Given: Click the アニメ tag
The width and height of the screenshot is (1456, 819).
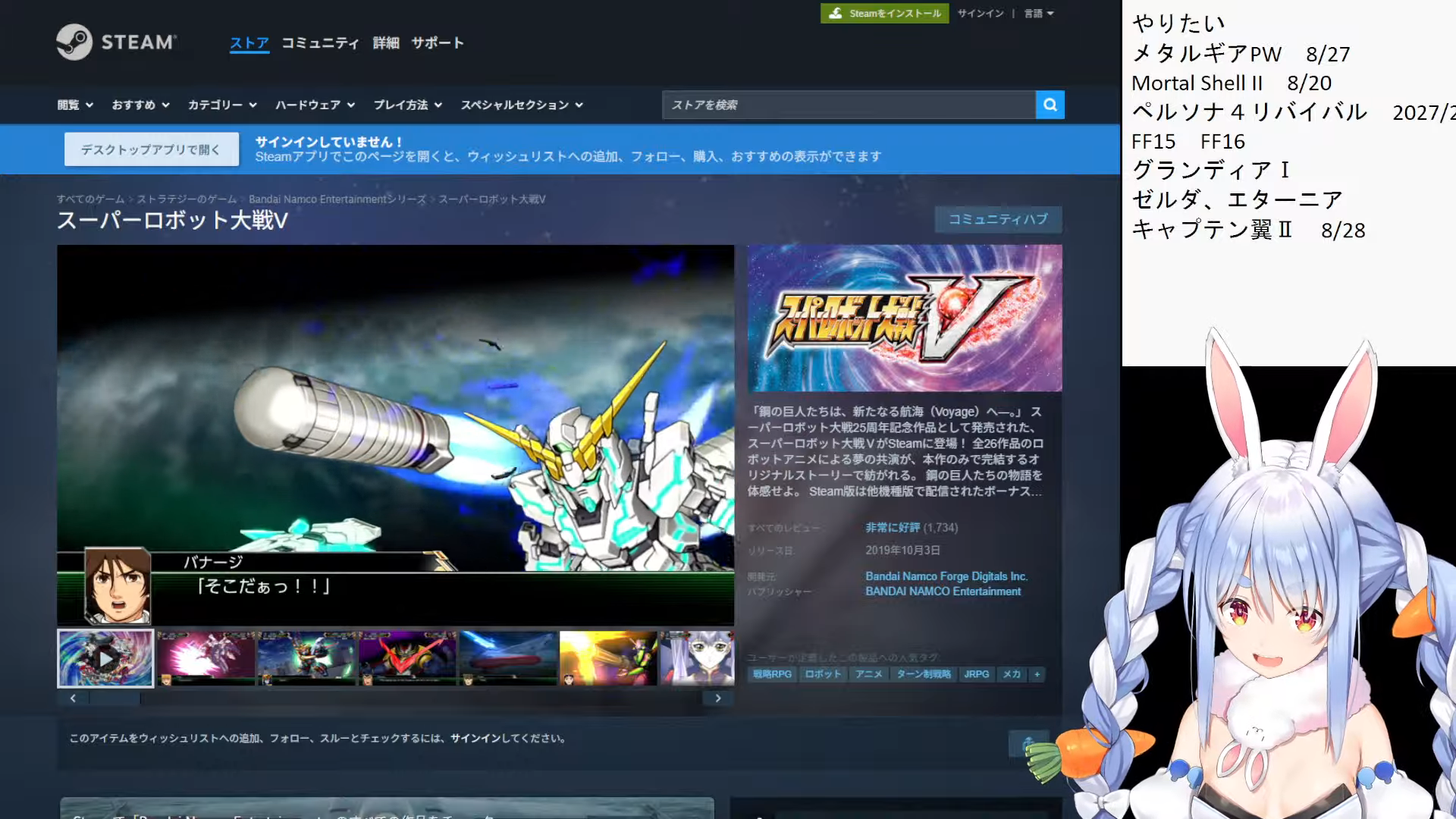Looking at the screenshot, I should [x=868, y=674].
